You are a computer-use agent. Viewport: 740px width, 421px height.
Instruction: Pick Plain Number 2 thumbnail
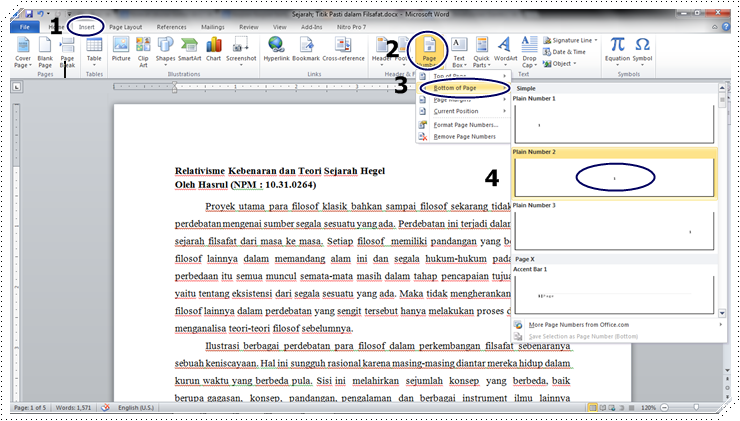(614, 177)
